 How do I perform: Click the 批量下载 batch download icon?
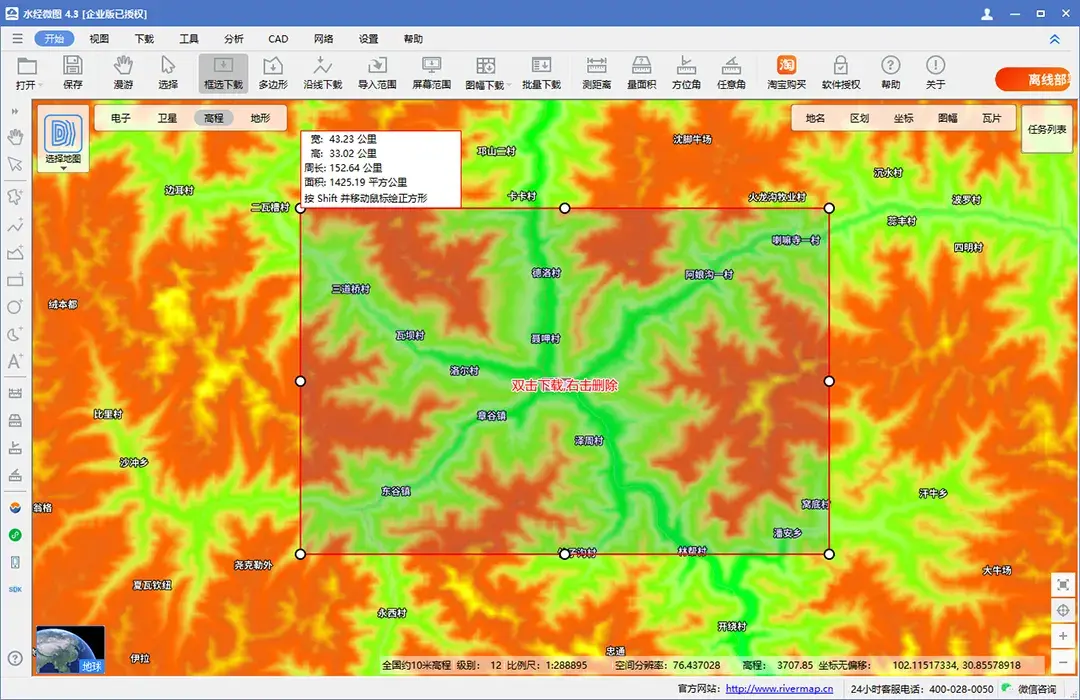point(541,73)
